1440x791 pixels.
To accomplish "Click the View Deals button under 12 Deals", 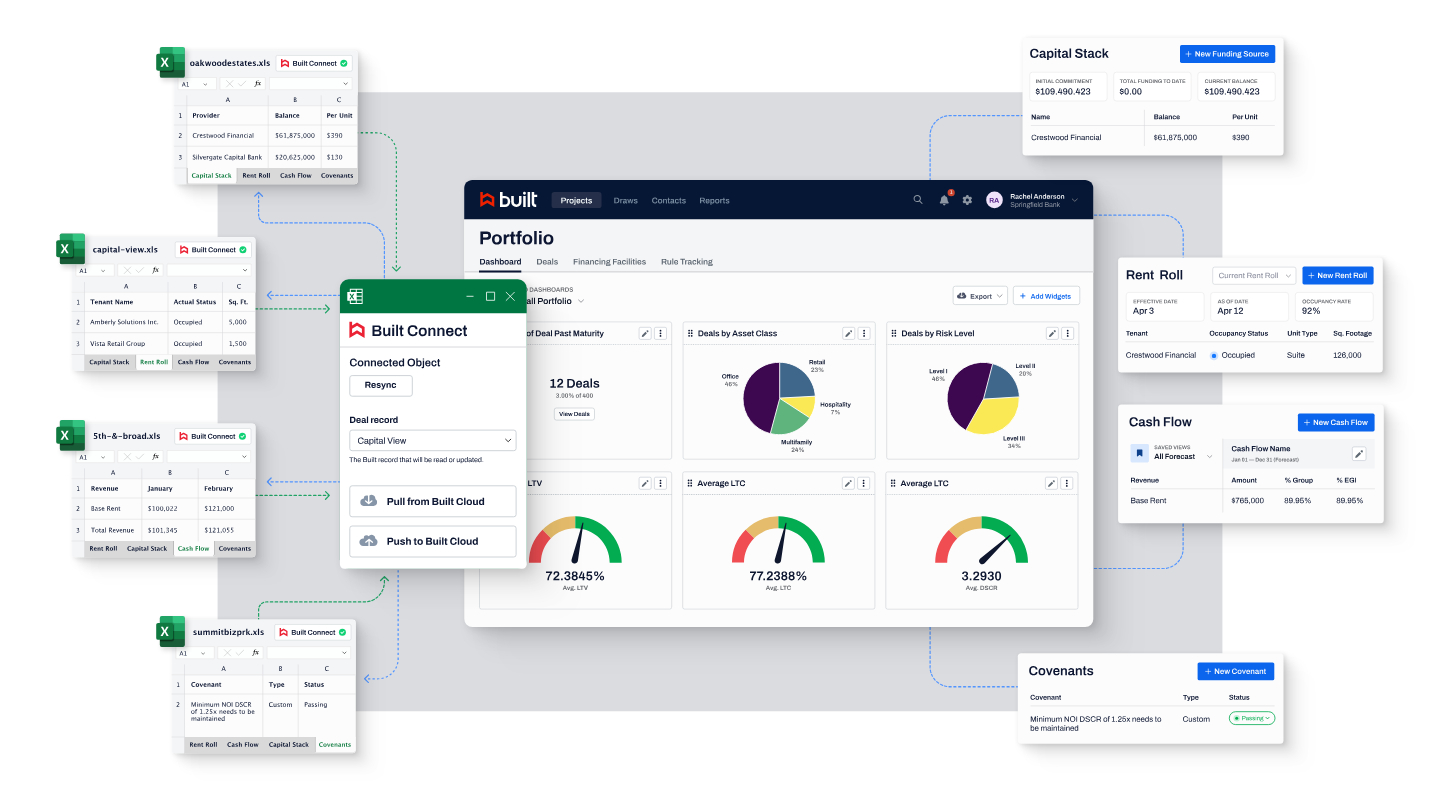I will pyautogui.click(x=574, y=414).
